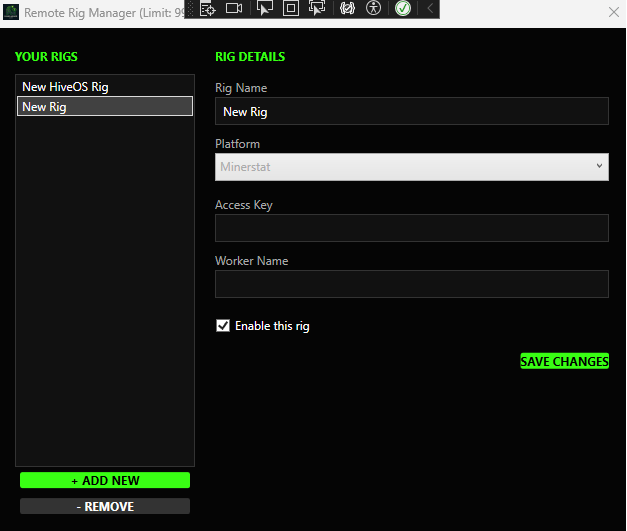Image resolution: width=627 pixels, height=531 pixels.
Task: Activate the Select Element cursor tool
Action: 265,8
